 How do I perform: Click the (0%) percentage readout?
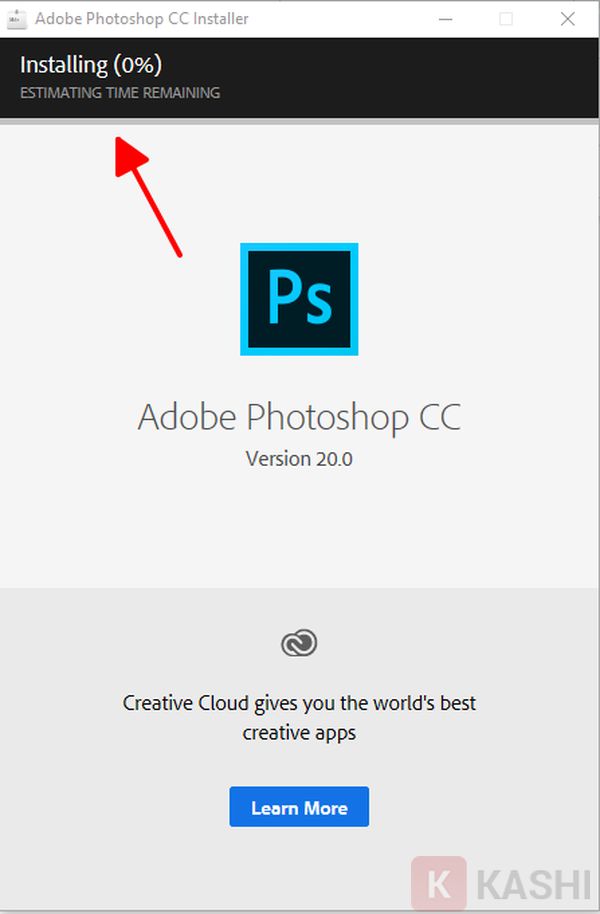tap(137, 65)
